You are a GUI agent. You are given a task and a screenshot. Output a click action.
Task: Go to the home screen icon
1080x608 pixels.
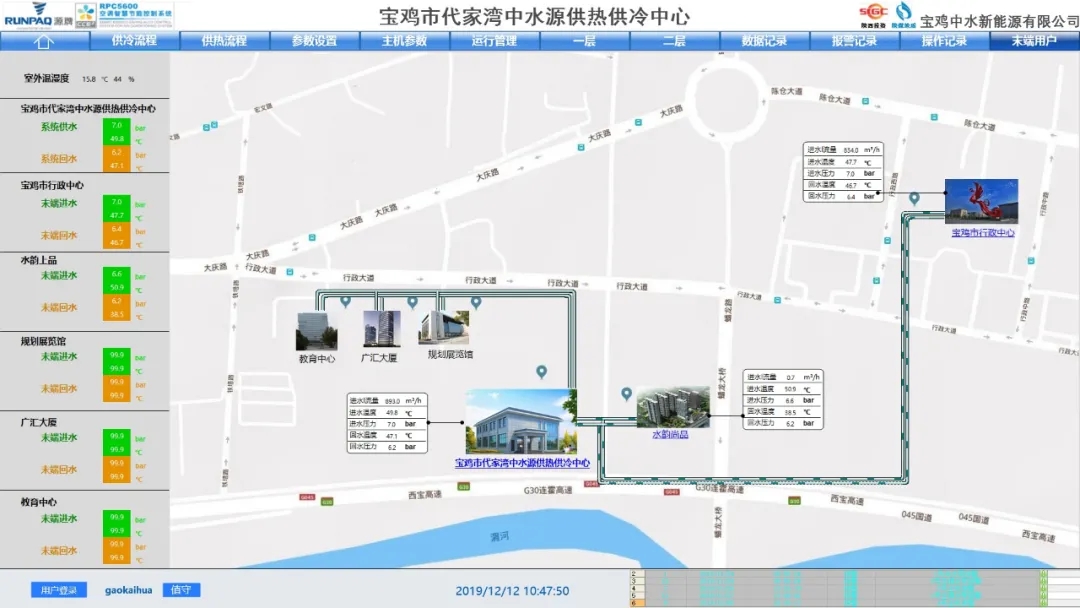44,41
